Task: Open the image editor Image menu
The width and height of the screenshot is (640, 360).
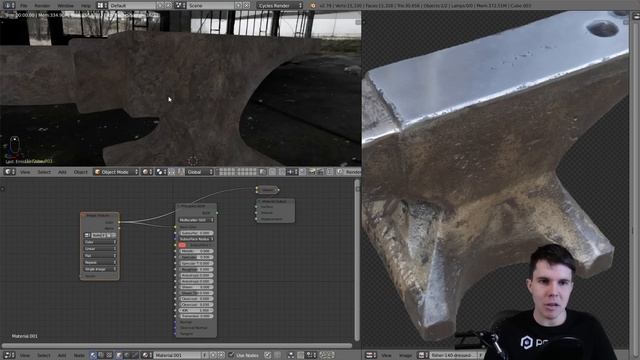Action: coord(405,356)
